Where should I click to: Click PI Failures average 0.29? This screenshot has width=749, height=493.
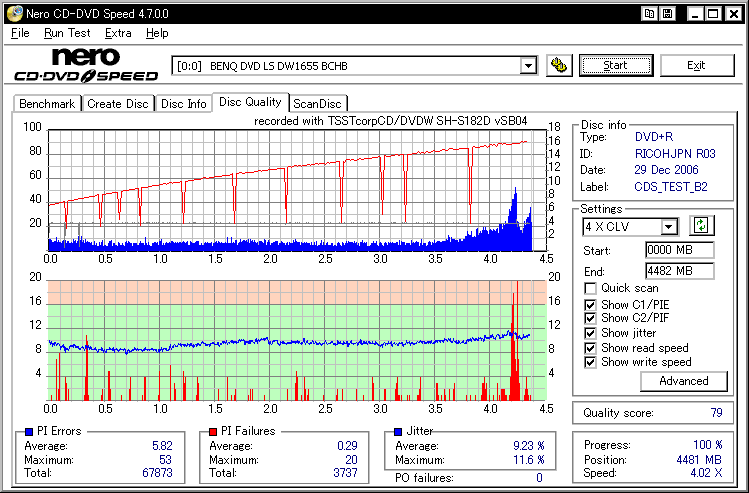(x=347, y=446)
